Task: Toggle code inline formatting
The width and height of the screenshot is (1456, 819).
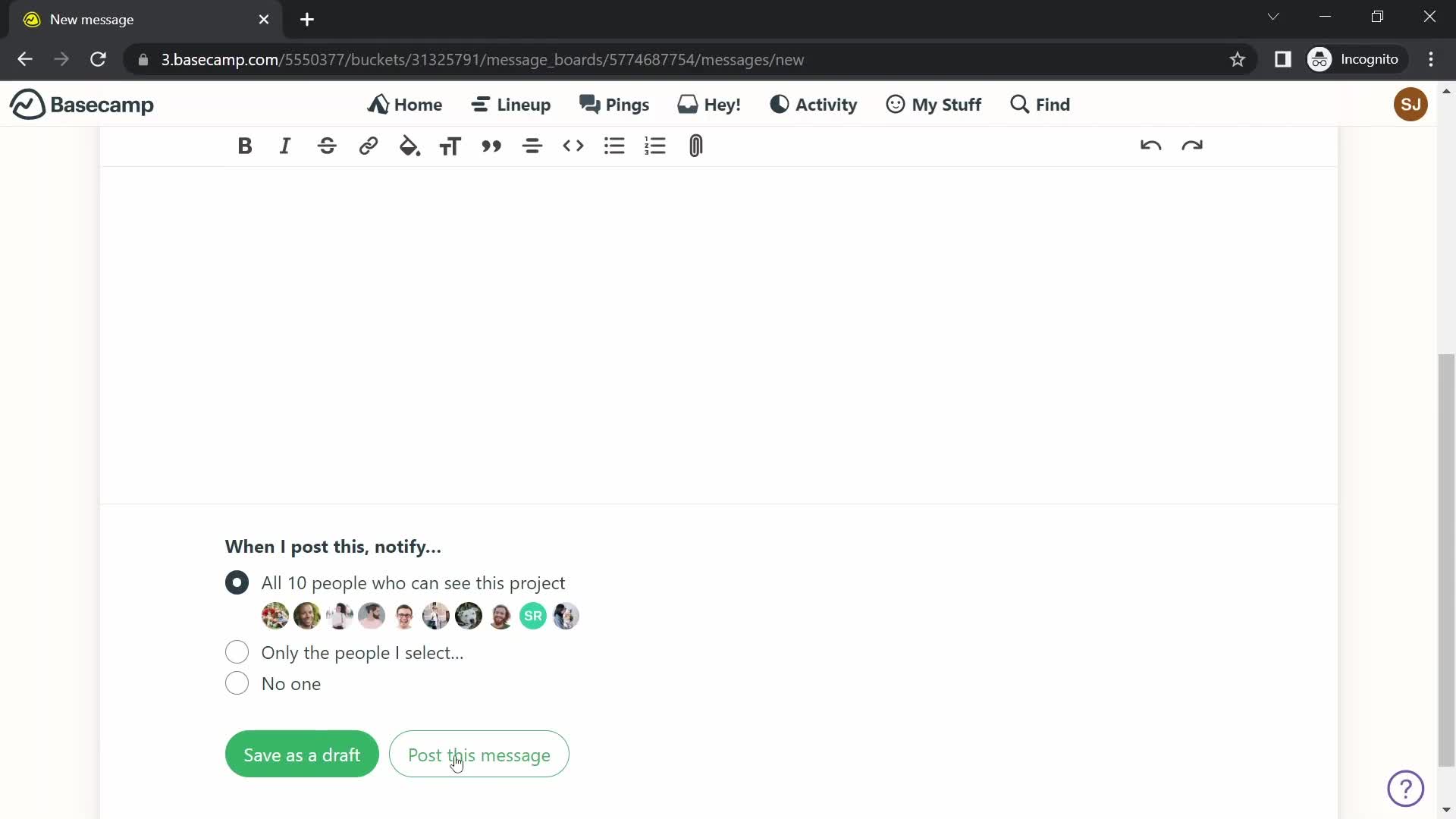Action: [x=573, y=146]
